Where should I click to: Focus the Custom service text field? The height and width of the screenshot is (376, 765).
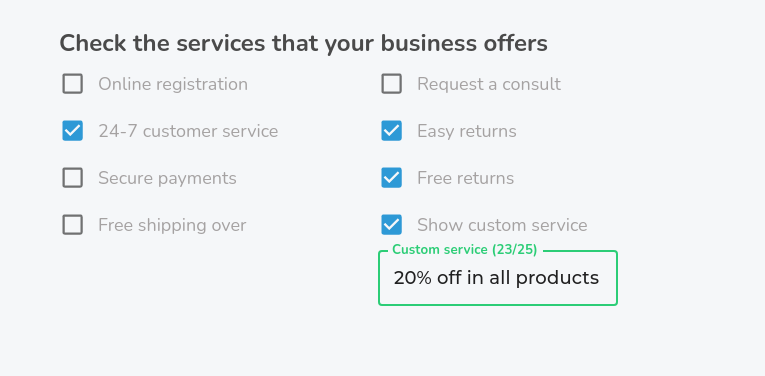pyautogui.click(x=498, y=278)
